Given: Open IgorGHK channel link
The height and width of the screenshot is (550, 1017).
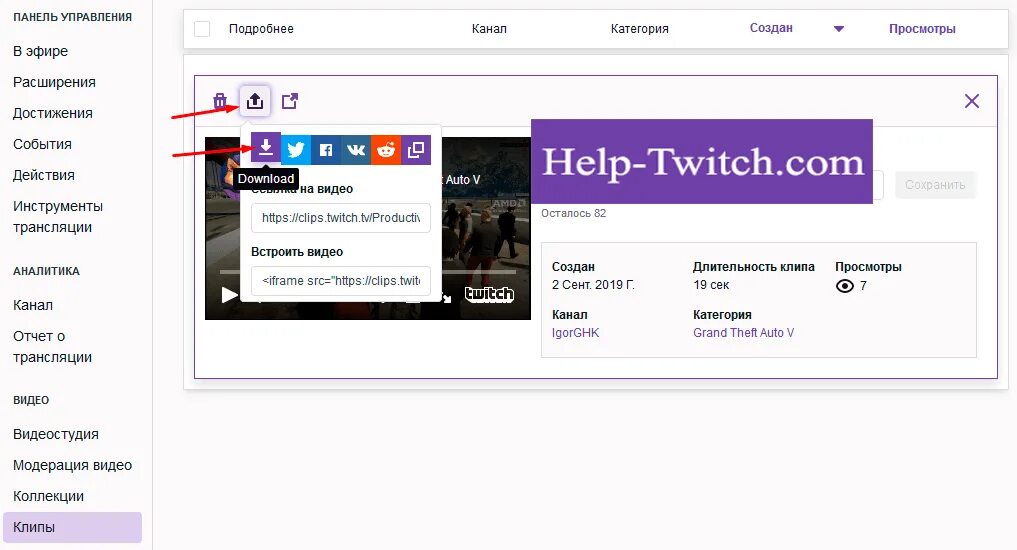Looking at the screenshot, I should point(575,333).
